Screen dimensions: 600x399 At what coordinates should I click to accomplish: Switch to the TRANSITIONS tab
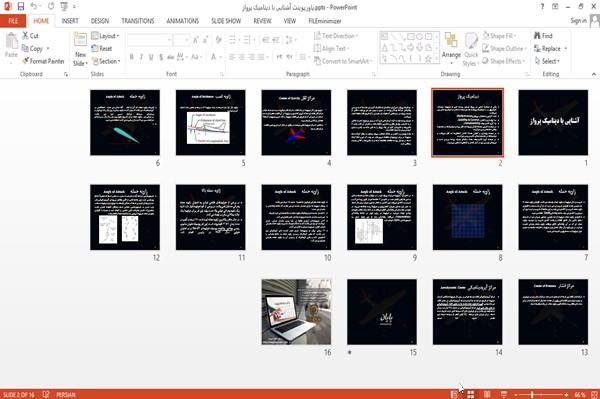138,21
